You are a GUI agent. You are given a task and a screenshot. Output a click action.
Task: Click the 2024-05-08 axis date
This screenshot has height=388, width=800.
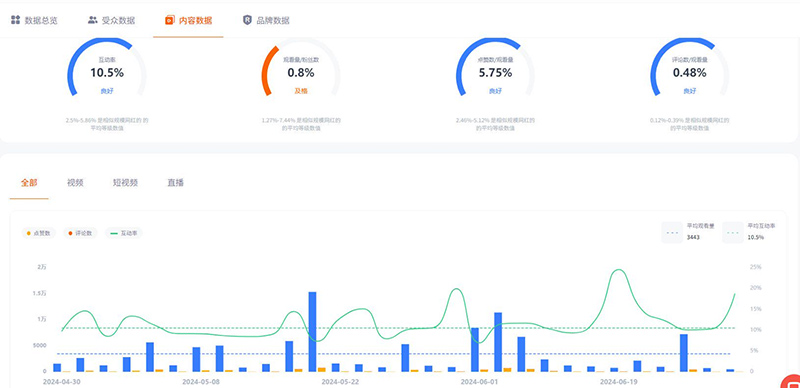201,381
